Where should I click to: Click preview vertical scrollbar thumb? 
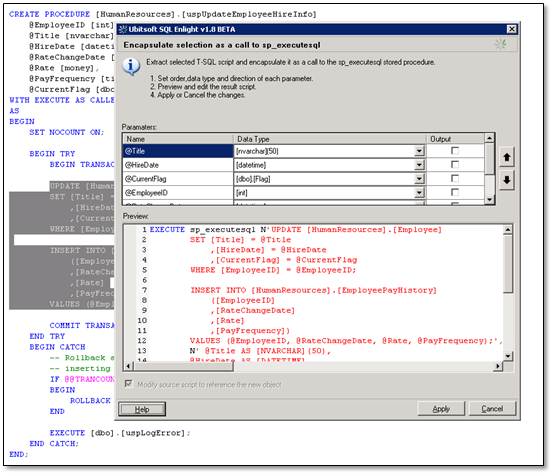point(508,264)
